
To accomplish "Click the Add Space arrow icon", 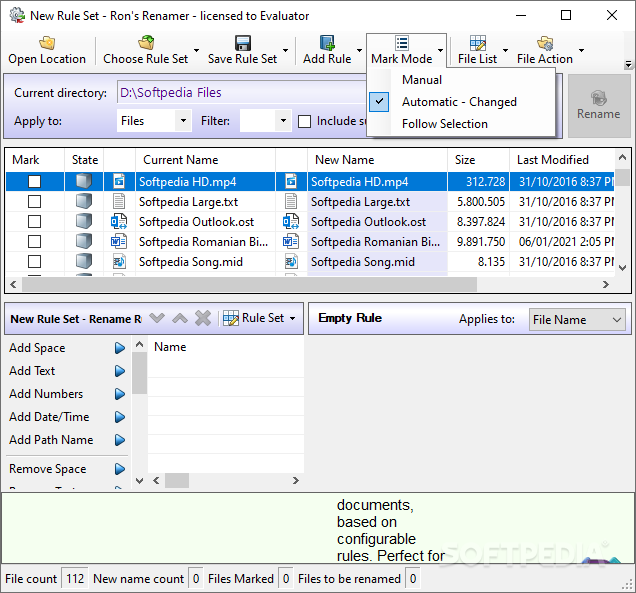I will click(x=120, y=348).
